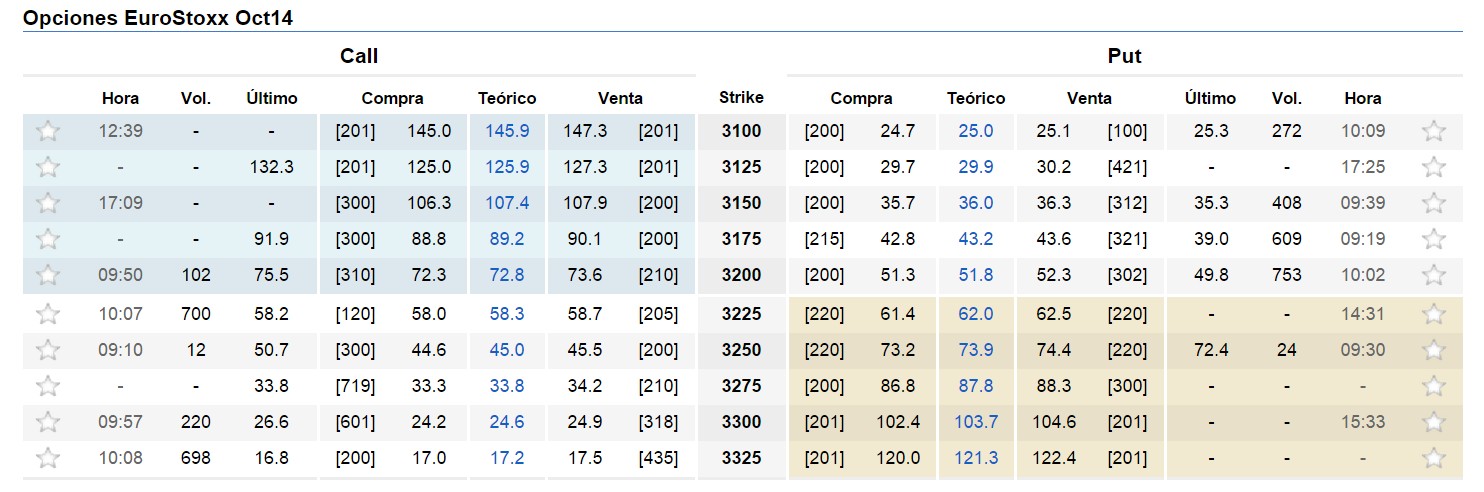Select strike 3200 cell

741,275
